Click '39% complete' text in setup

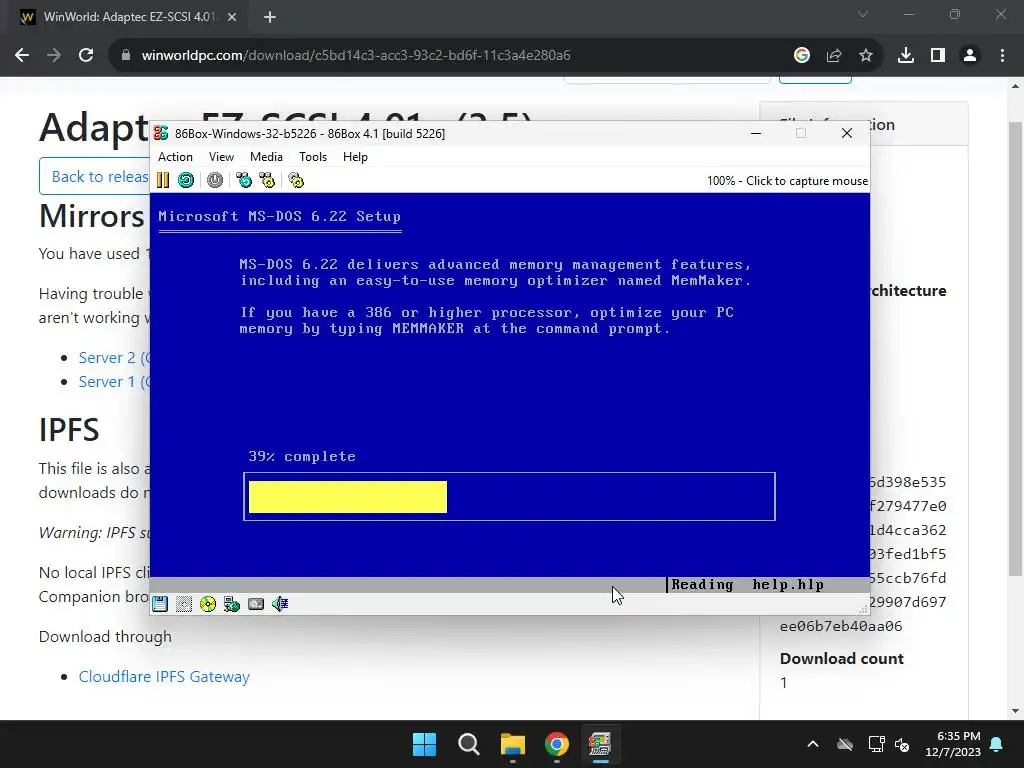[x=302, y=456]
